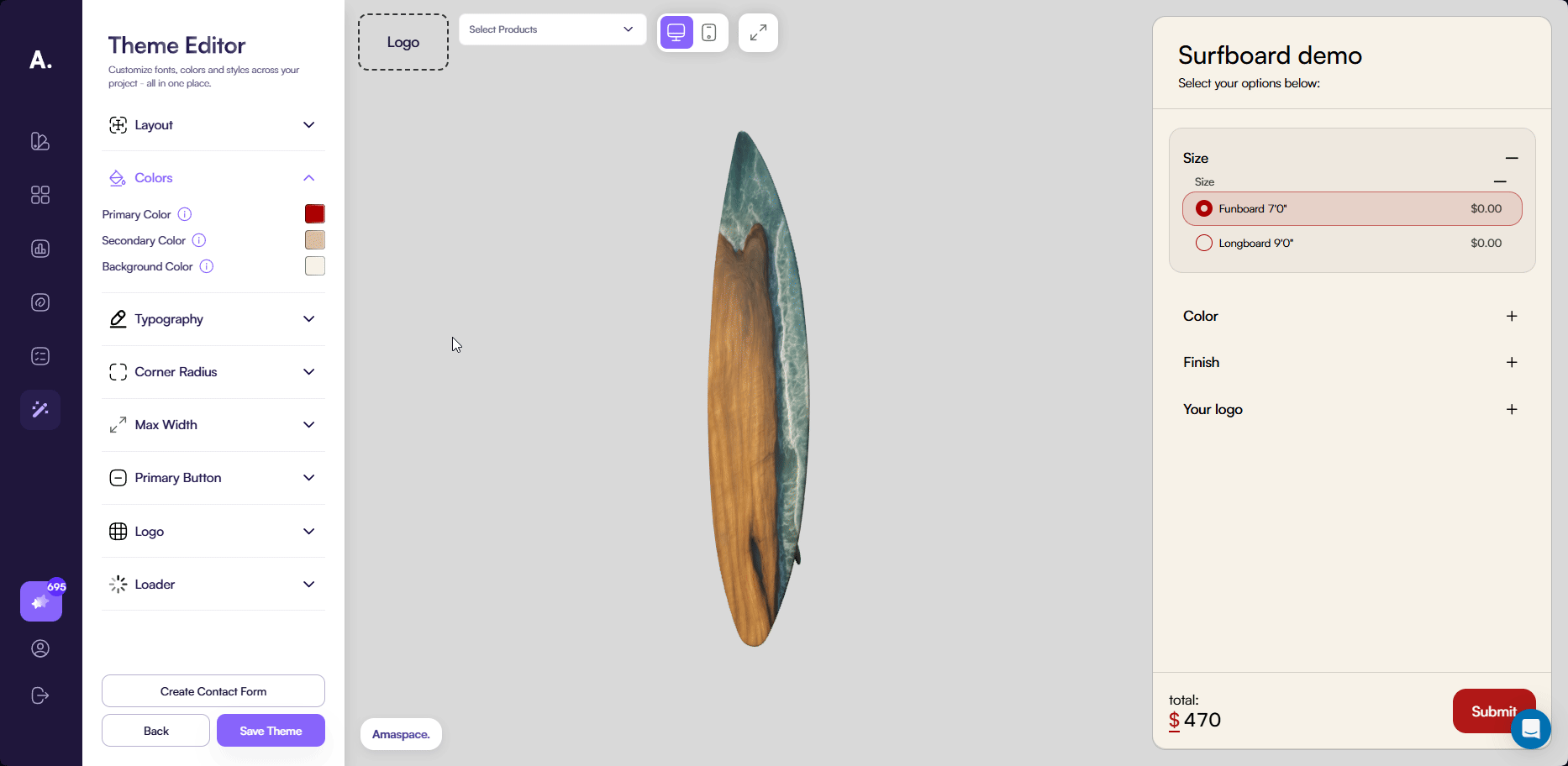Image resolution: width=1568 pixels, height=766 pixels.
Task: Click the logout icon in sidebar
Action: click(40, 695)
